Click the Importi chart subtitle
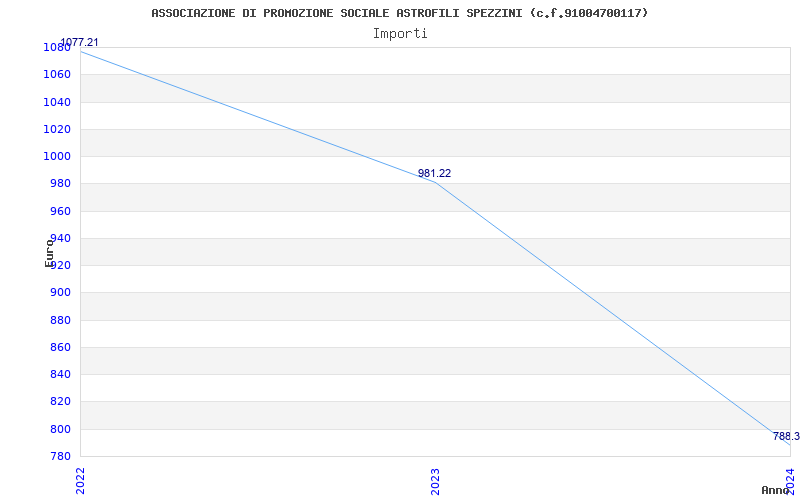Viewport: 800px width, 500px height. [x=400, y=34]
